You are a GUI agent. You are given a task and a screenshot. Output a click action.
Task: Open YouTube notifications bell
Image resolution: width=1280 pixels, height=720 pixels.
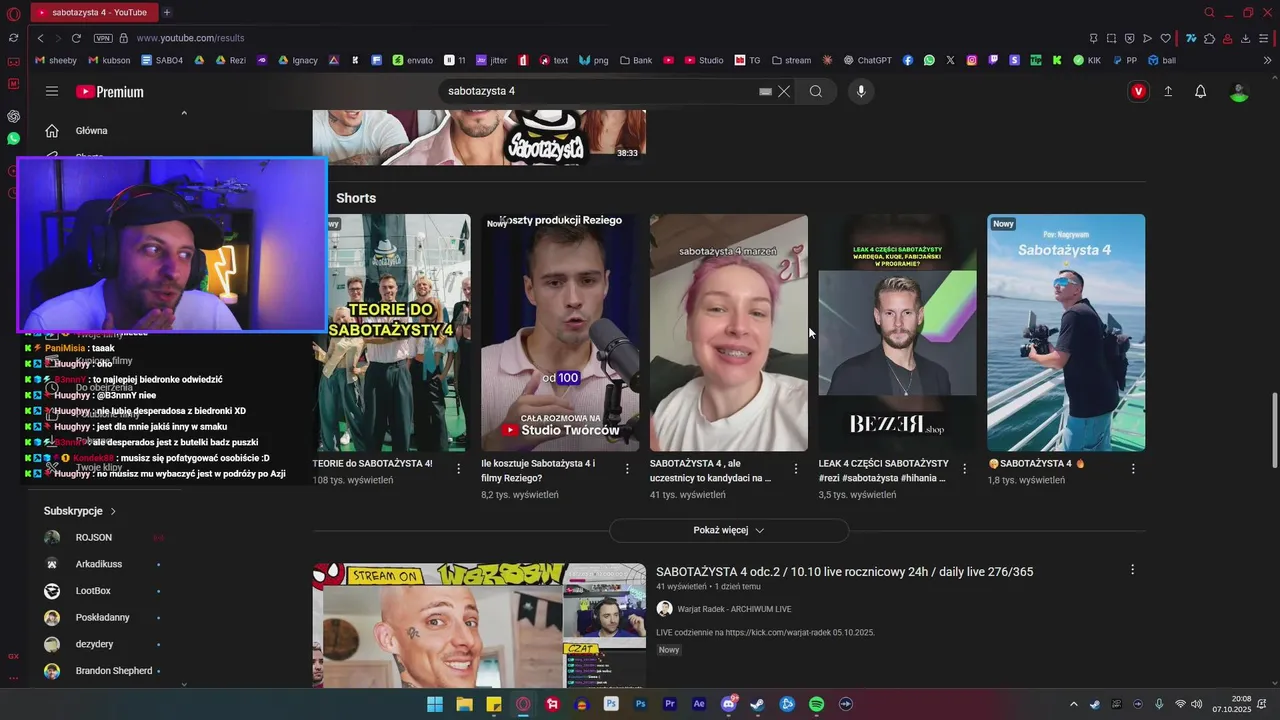pos(1201,91)
